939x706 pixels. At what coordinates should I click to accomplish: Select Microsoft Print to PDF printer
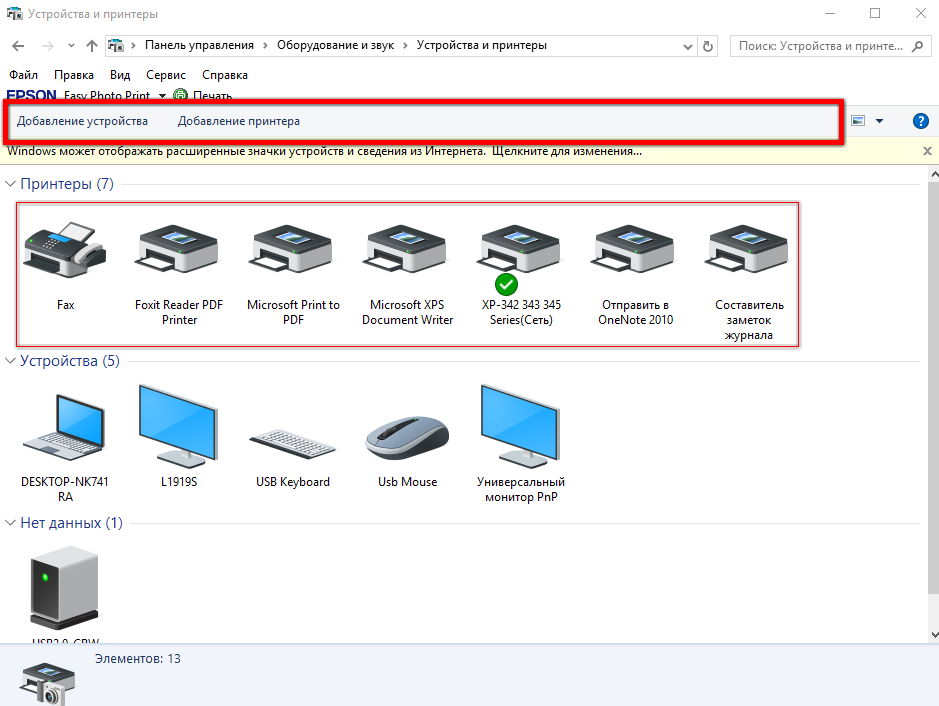[x=293, y=249]
